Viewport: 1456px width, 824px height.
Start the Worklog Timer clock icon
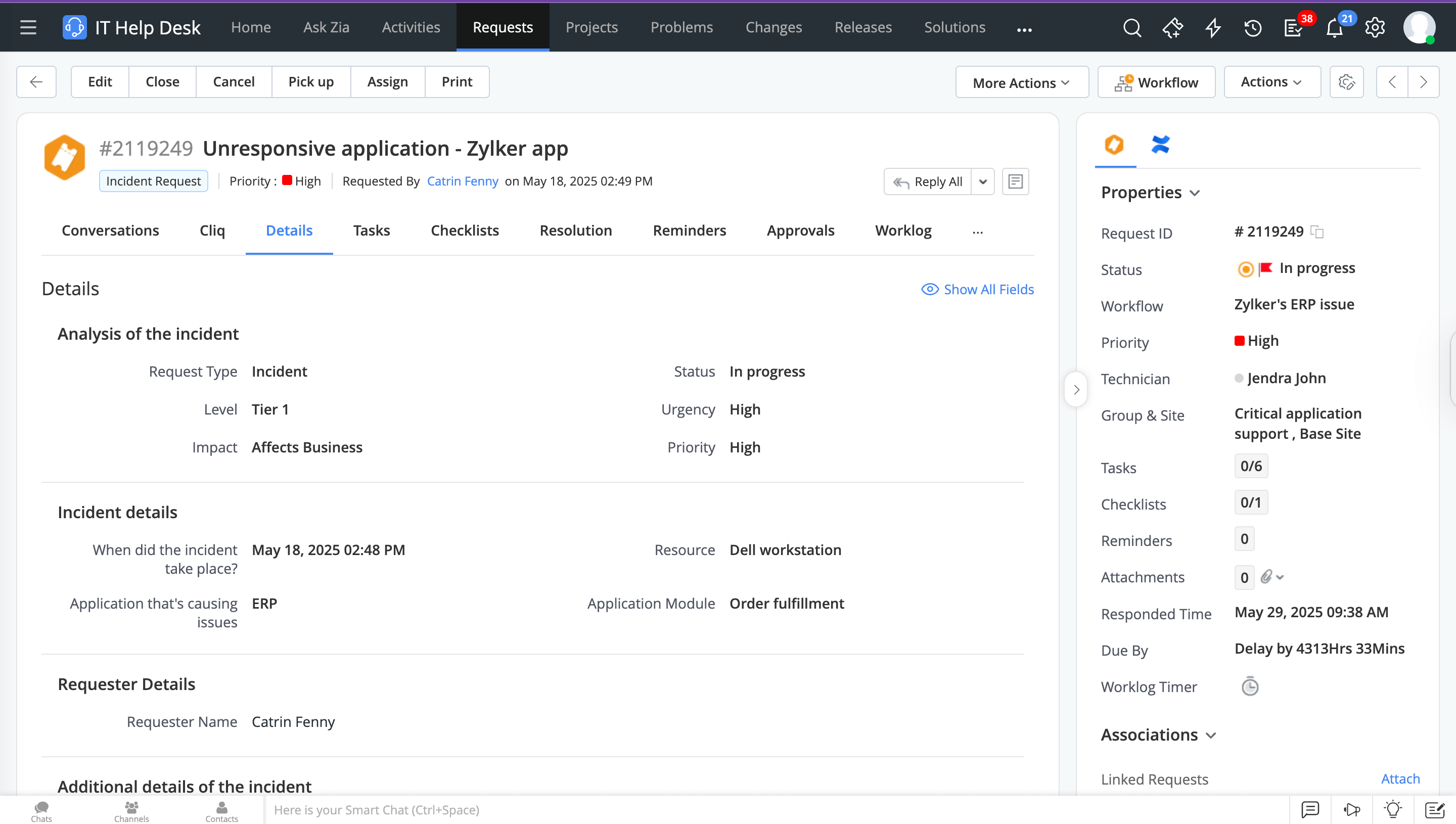click(1249, 686)
